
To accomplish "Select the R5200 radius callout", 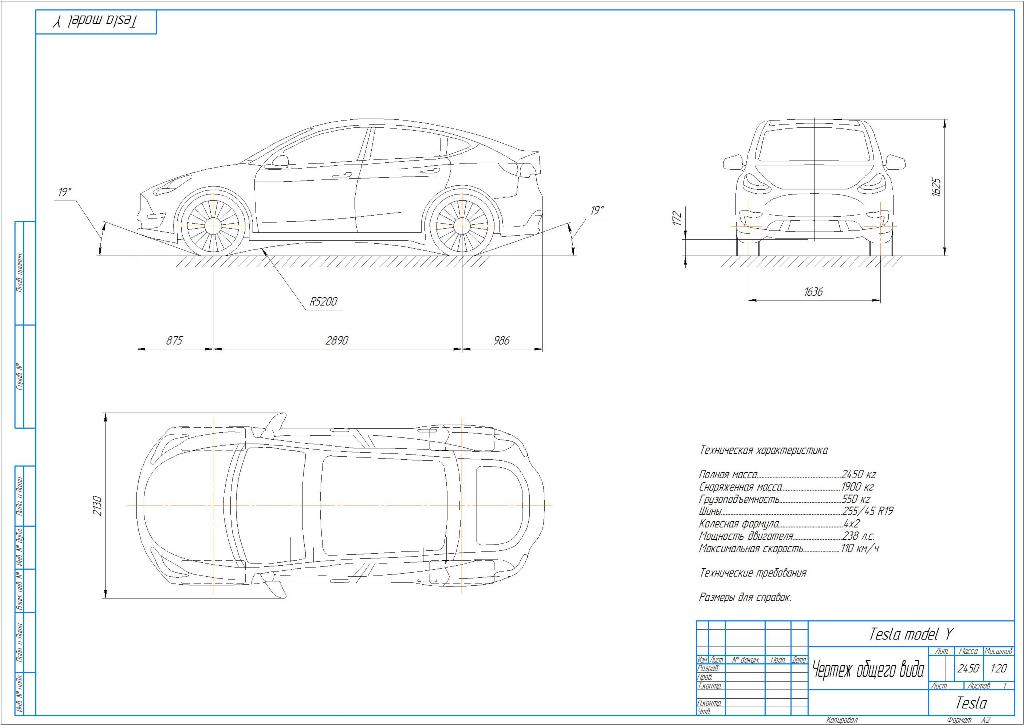I will tap(323, 302).
